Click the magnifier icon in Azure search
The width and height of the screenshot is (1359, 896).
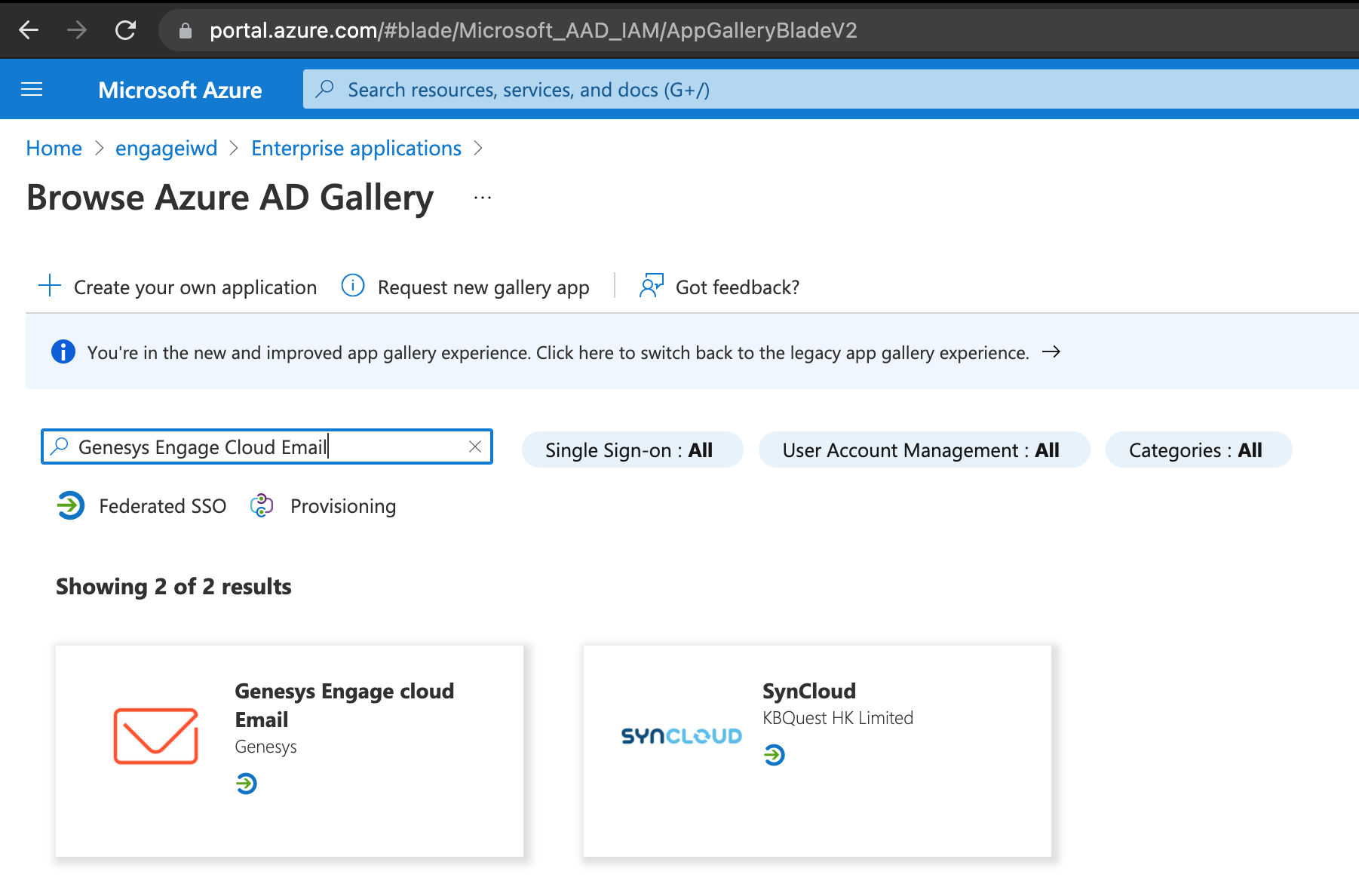[x=325, y=89]
